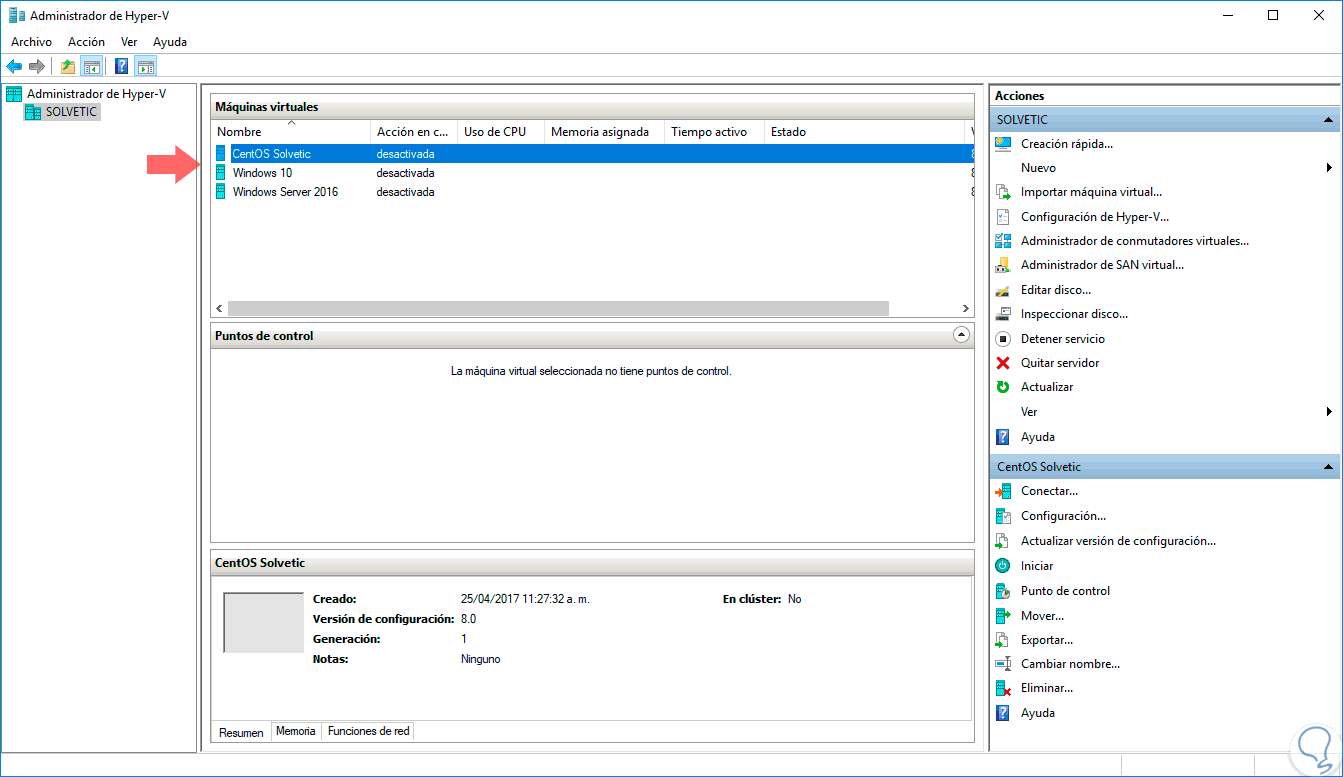This screenshot has width=1343, height=777.
Task: Click the green Iniciar power icon
Action: coord(1003,566)
